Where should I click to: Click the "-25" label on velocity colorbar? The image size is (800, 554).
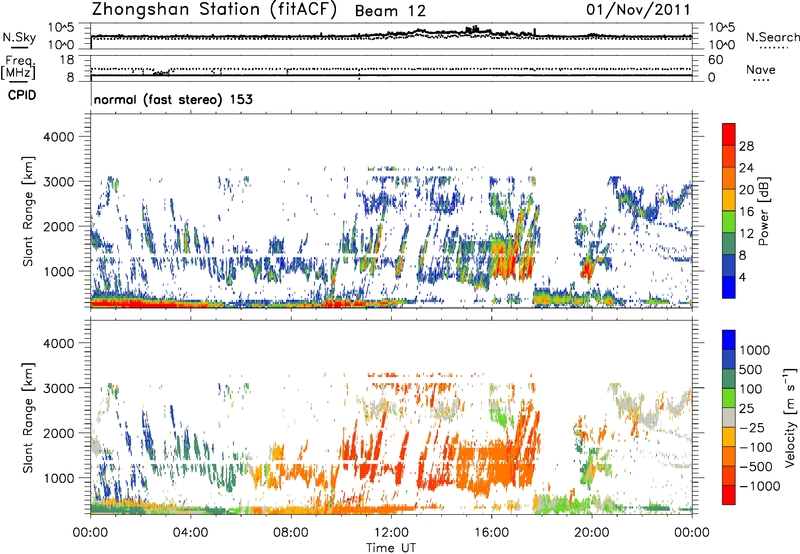pyautogui.click(x=751, y=428)
